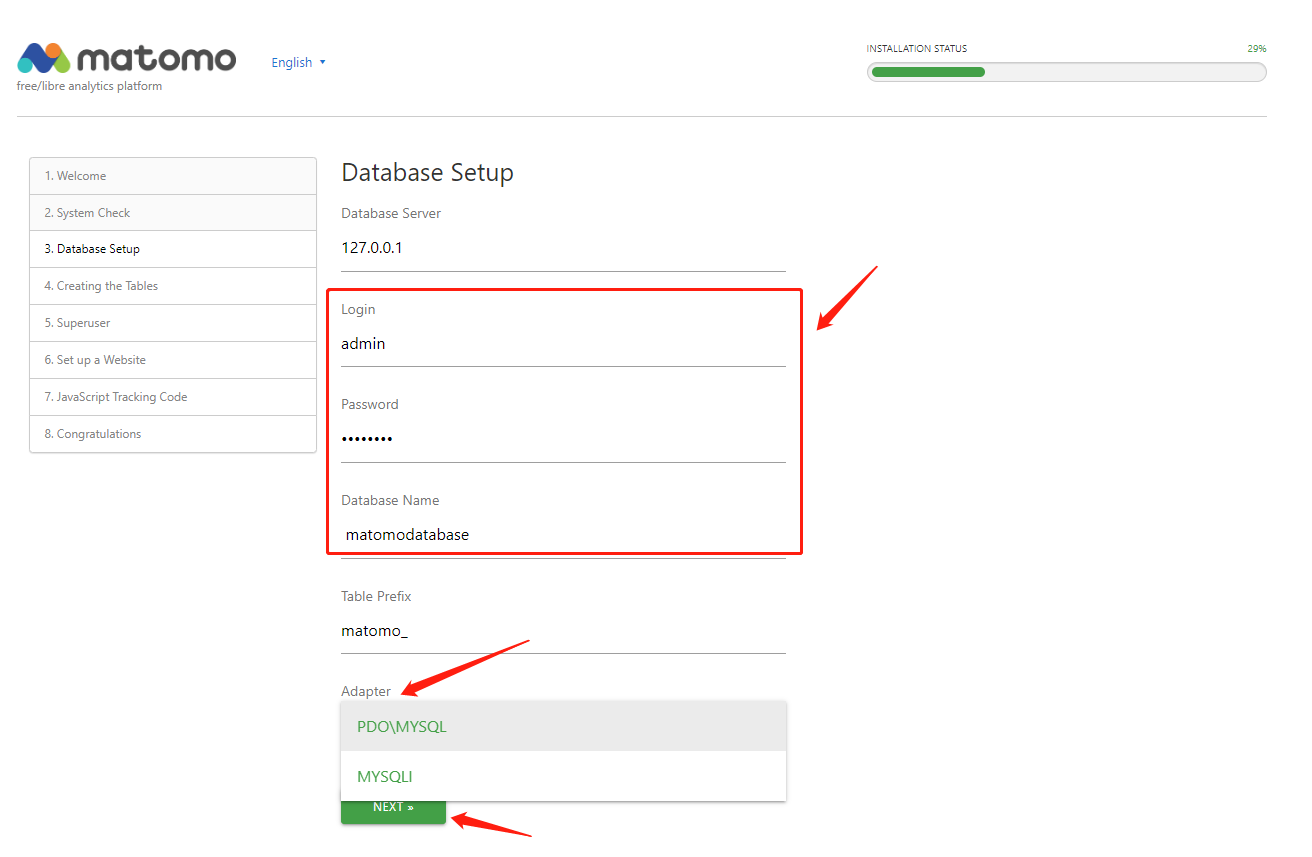Select step 8. Congratulations
This screenshot has height=857, width=1312.
pyautogui.click(x=173, y=434)
